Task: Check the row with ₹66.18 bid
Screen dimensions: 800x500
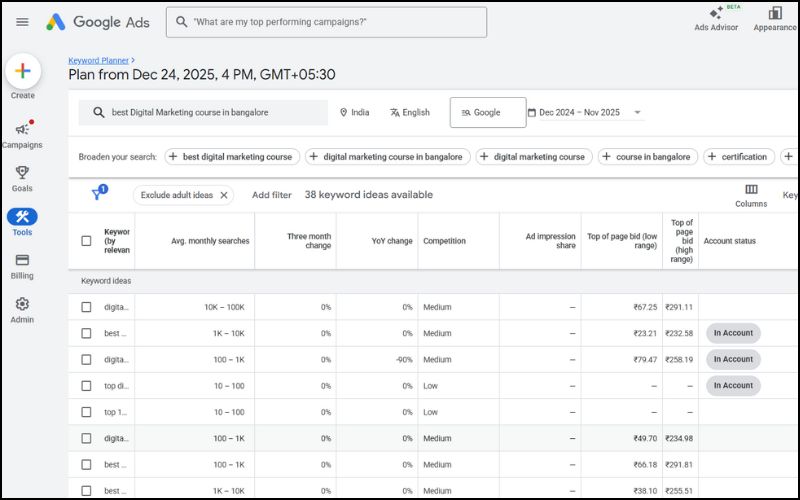Action: tap(86, 465)
